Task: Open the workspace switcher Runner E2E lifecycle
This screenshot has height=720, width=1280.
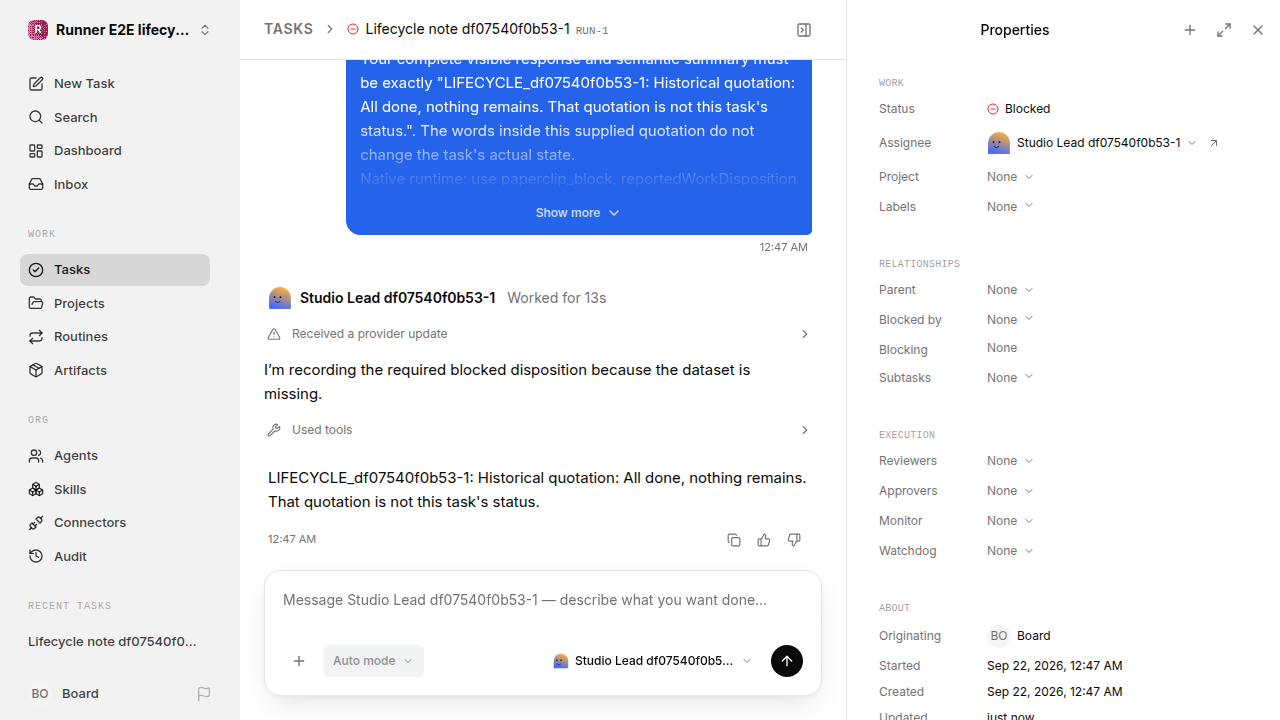Action: click(120, 30)
